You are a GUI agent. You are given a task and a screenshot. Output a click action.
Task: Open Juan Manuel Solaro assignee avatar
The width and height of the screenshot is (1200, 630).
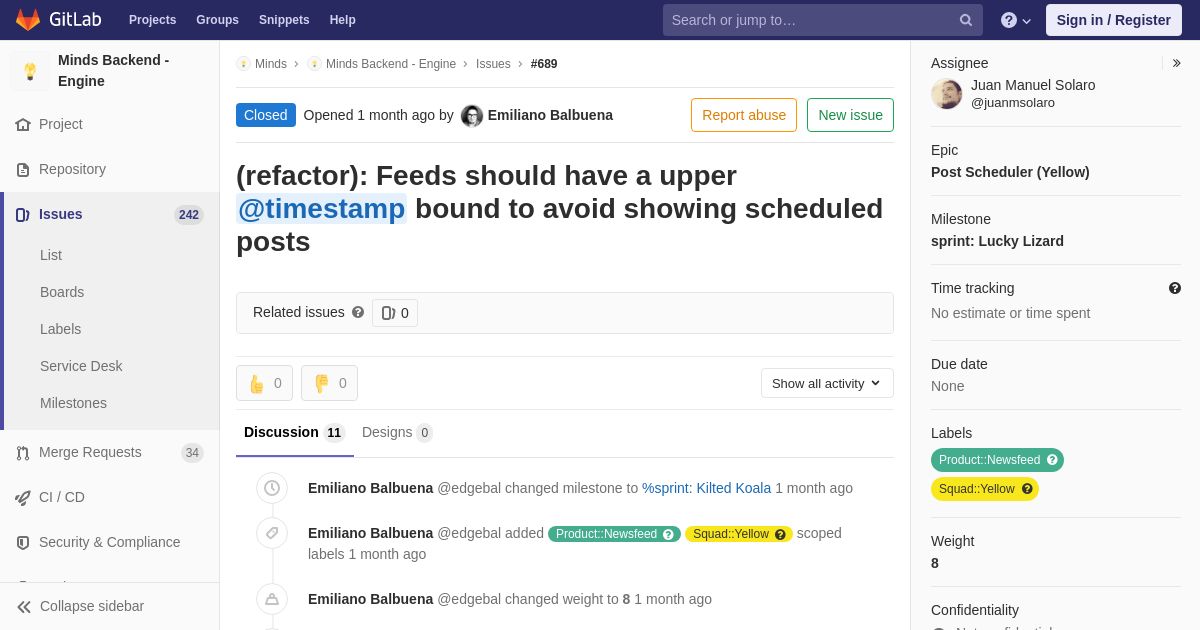(946, 94)
